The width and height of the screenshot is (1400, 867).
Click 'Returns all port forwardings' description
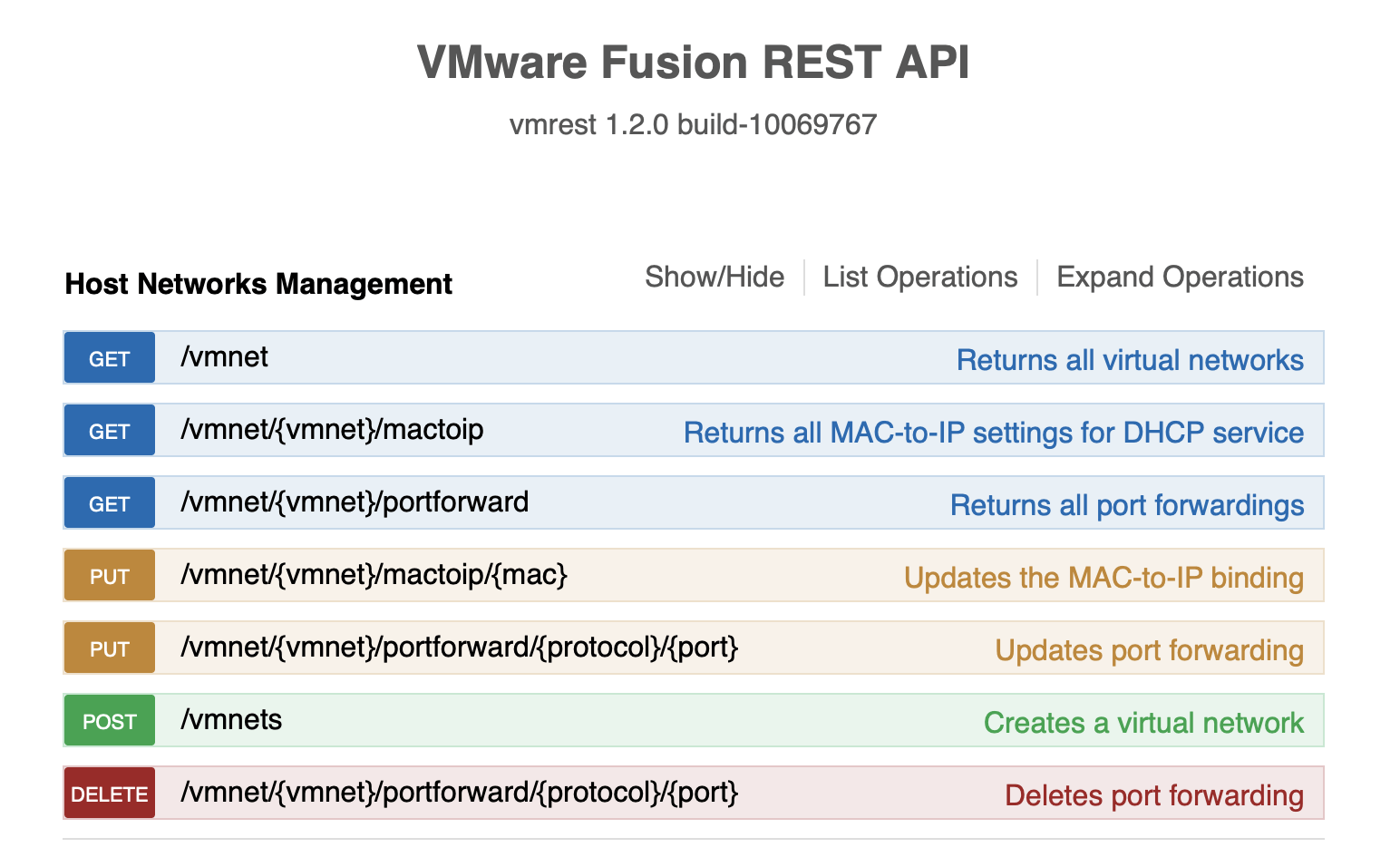click(x=1127, y=505)
